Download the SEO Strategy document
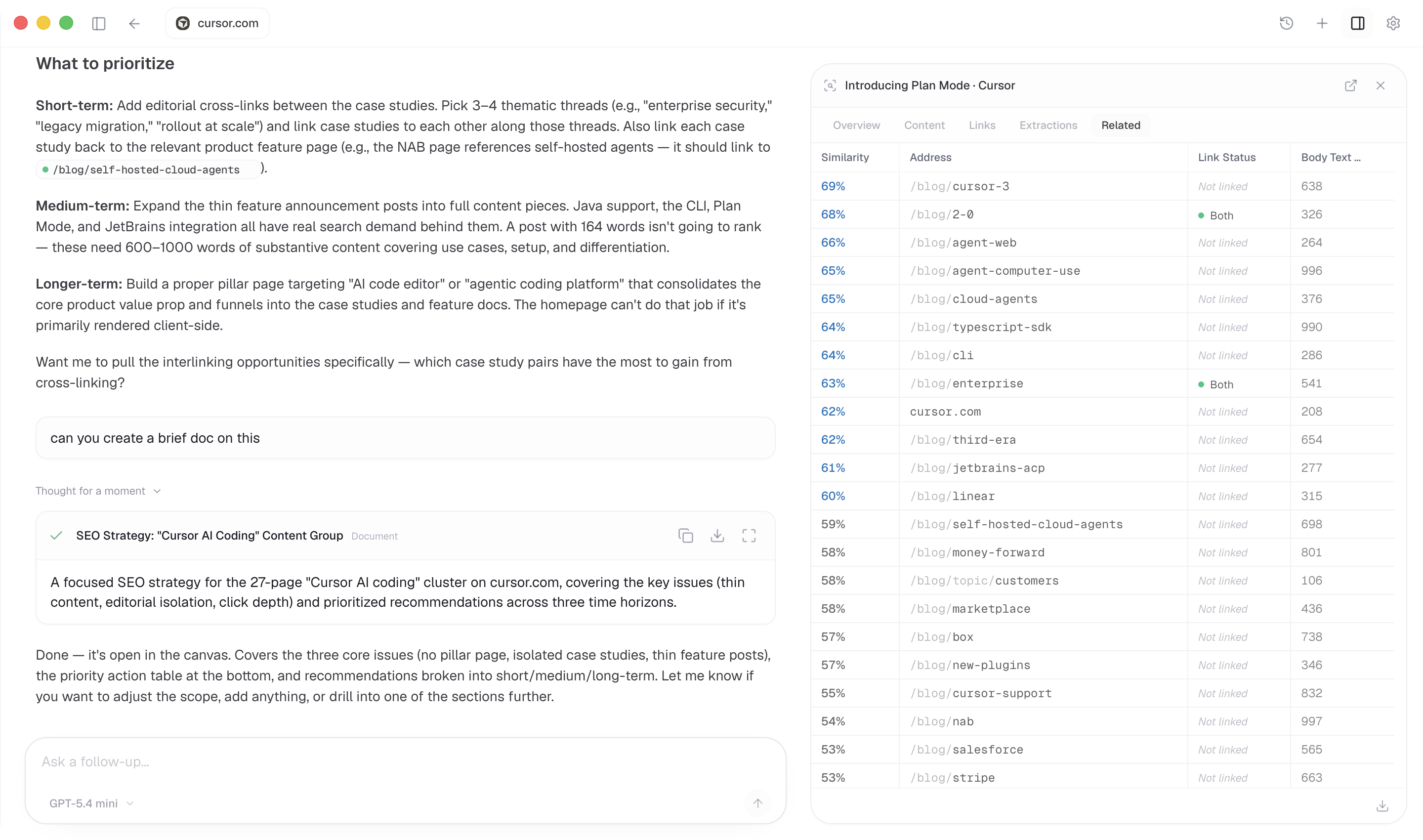This screenshot has height=840, width=1423. coord(717,536)
